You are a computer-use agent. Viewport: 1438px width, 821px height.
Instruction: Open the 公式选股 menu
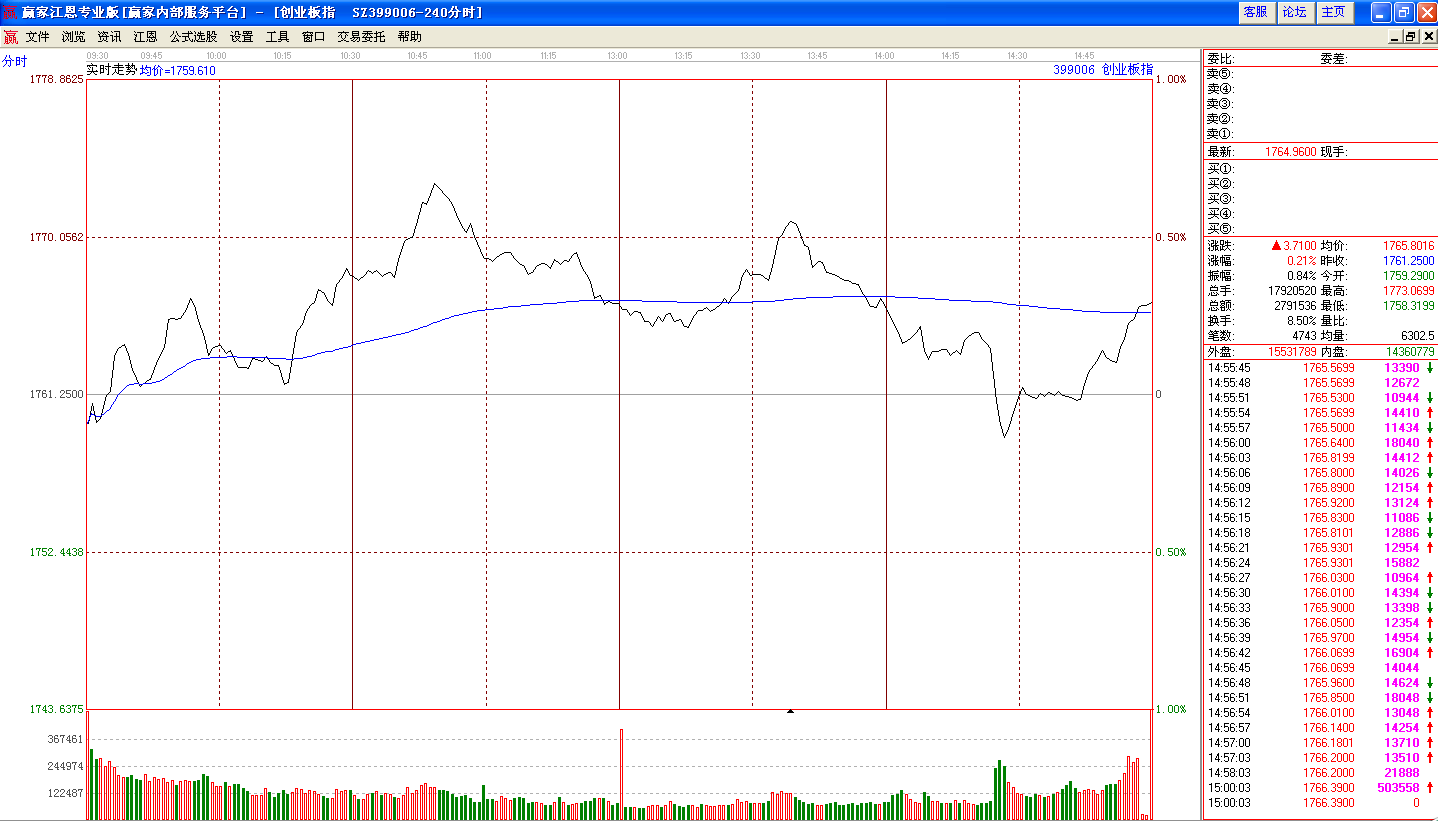tap(193, 36)
